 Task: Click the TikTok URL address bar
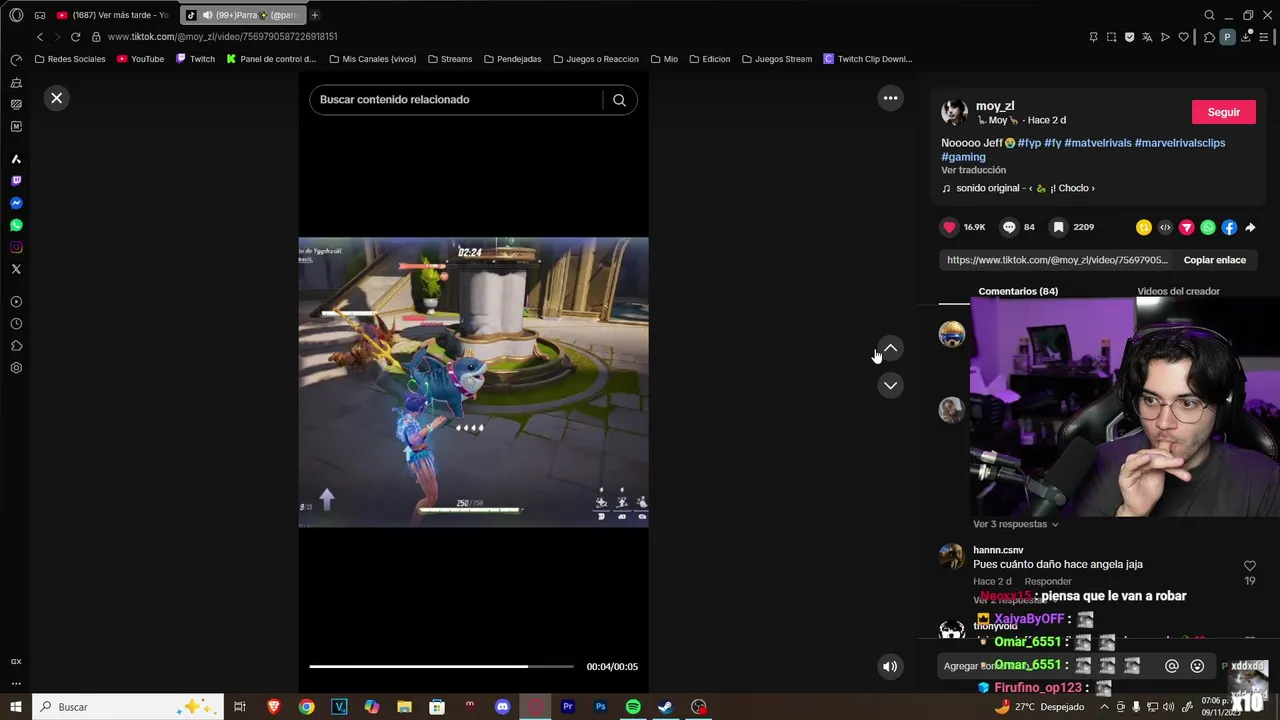pyautogui.click(x=222, y=37)
